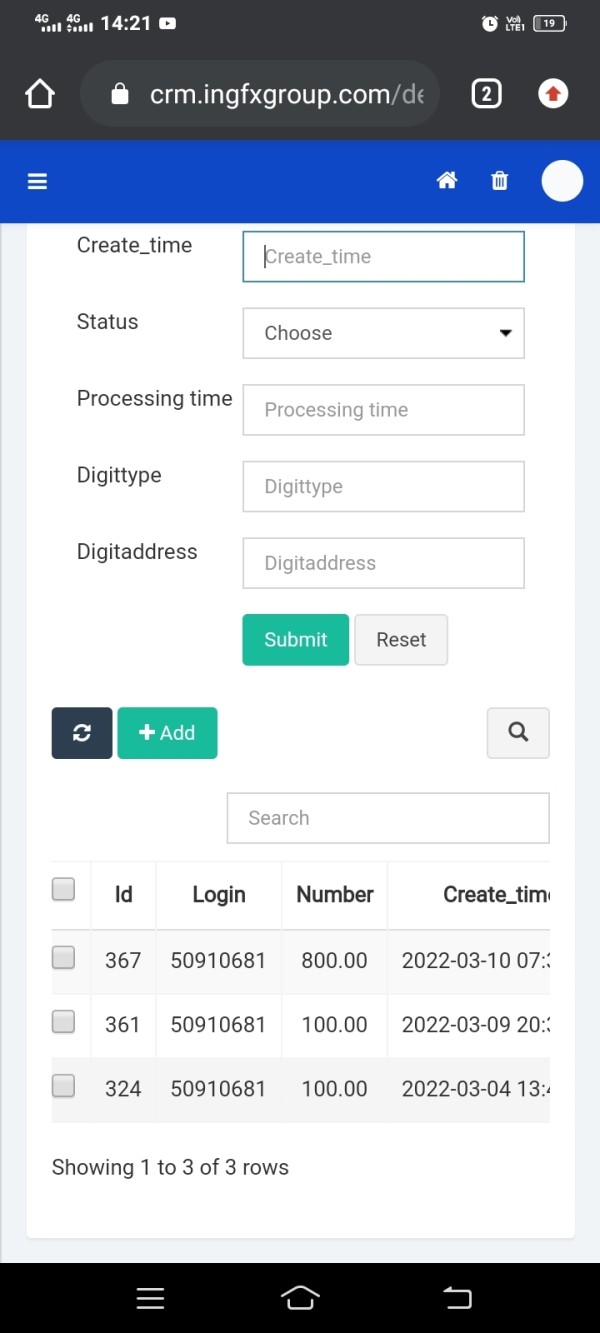Click the green Submit button
600x1333 pixels.
[295, 640]
